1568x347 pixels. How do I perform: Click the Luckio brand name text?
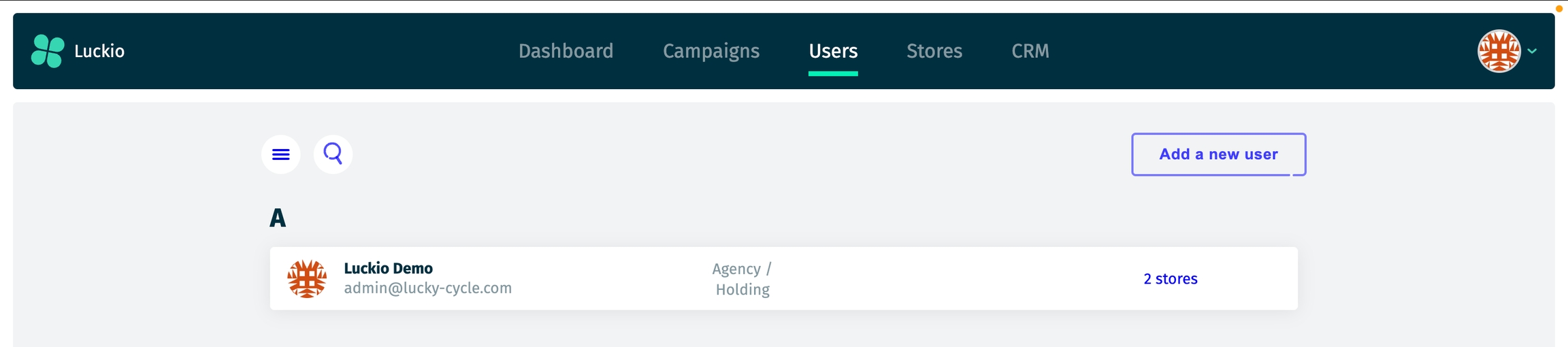(99, 51)
